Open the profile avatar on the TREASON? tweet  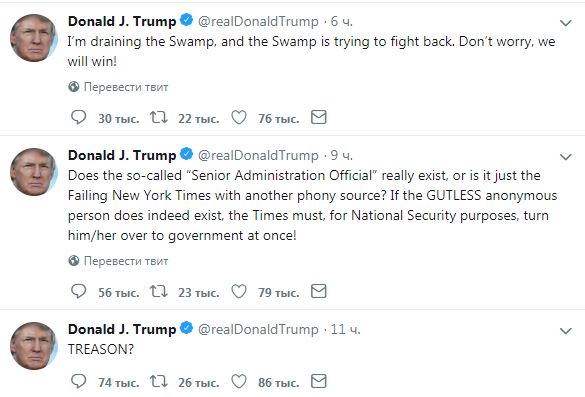34,346
